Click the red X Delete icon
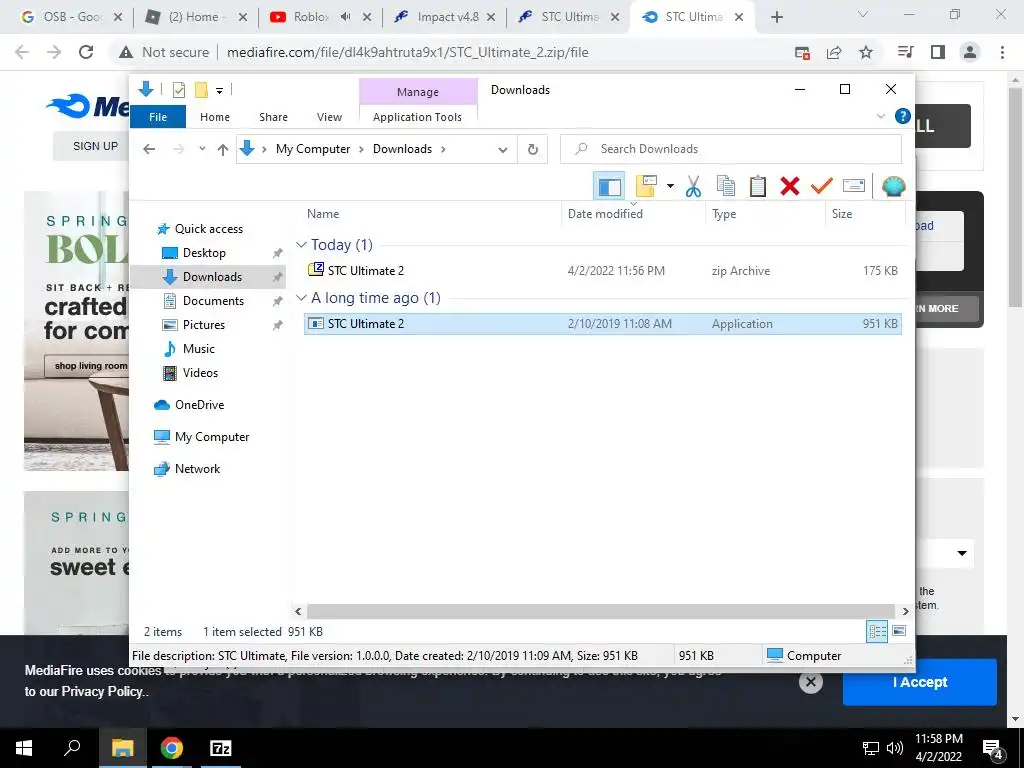This screenshot has width=1024, height=768. (x=790, y=187)
